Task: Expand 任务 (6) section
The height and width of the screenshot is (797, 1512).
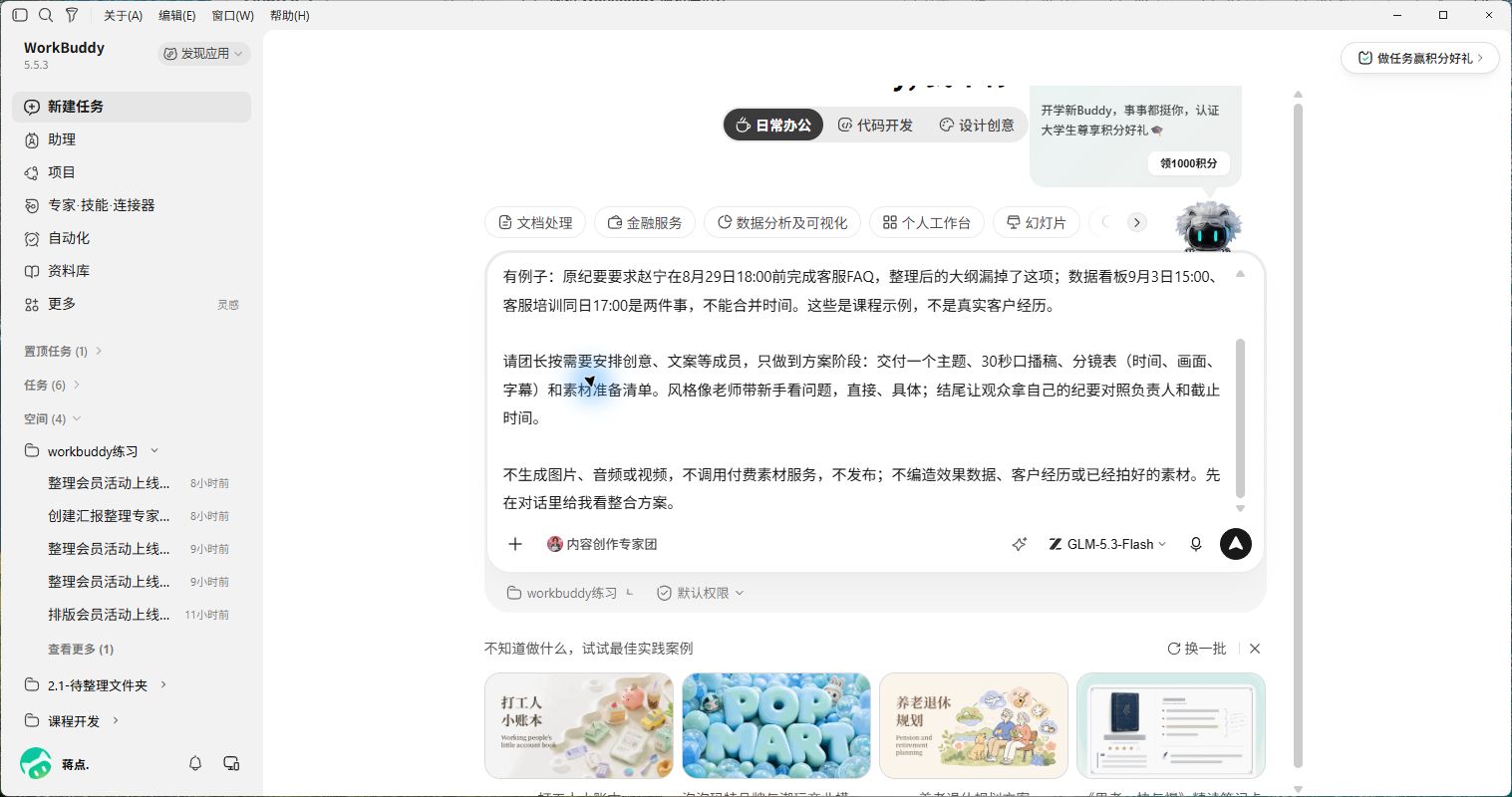Action: point(52,385)
